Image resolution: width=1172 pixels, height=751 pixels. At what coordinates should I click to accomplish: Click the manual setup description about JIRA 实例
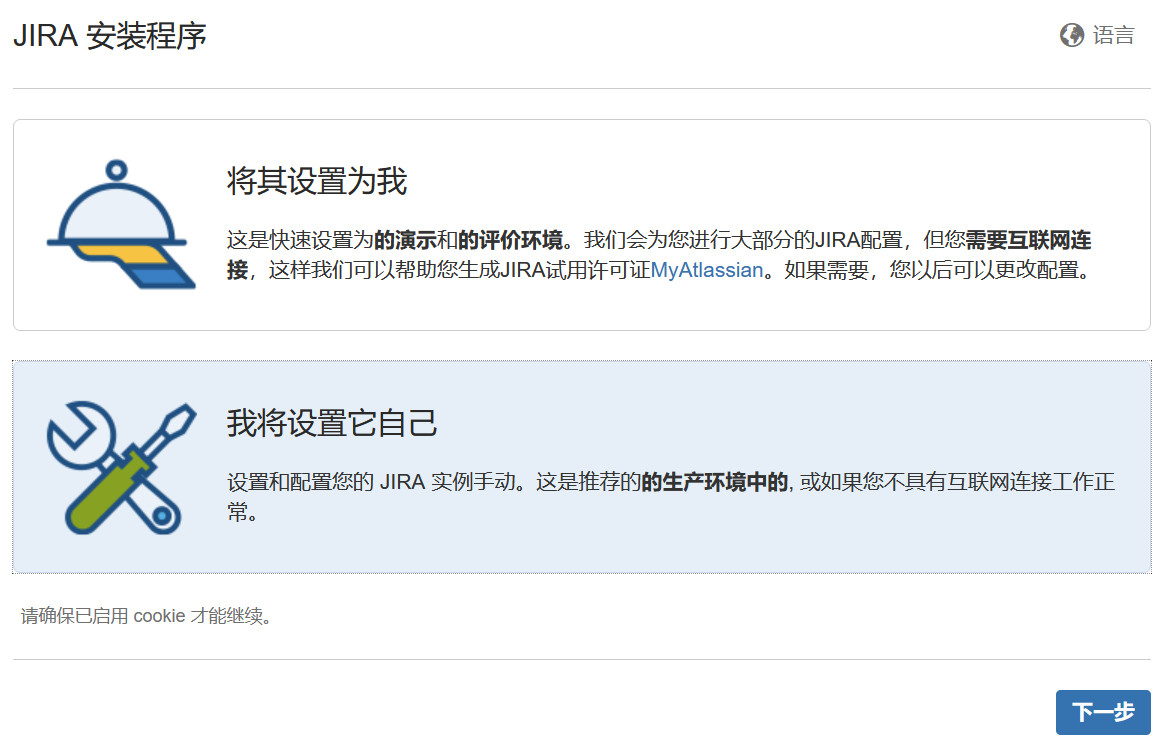[x=671, y=497]
